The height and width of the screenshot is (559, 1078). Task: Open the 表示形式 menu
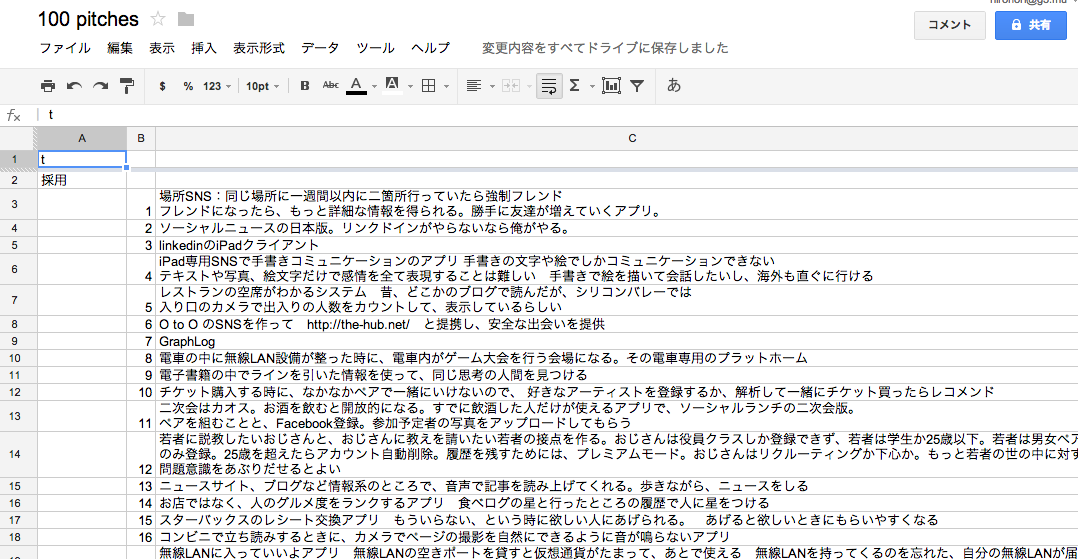pyautogui.click(x=258, y=48)
